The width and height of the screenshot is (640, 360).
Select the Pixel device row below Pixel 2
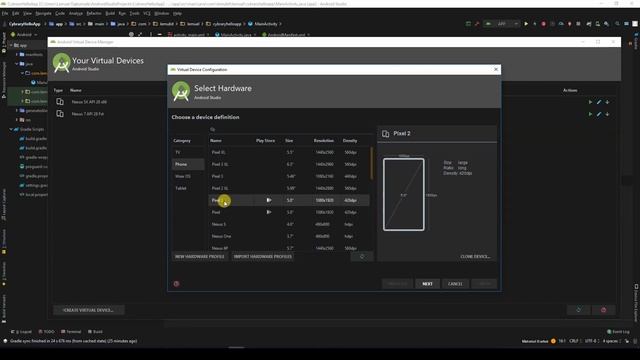(x=289, y=212)
